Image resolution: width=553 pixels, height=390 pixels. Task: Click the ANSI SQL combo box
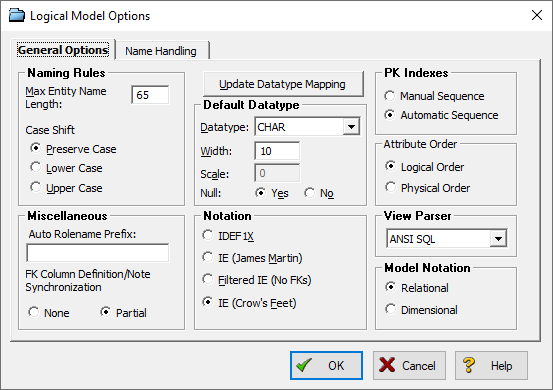coord(446,239)
